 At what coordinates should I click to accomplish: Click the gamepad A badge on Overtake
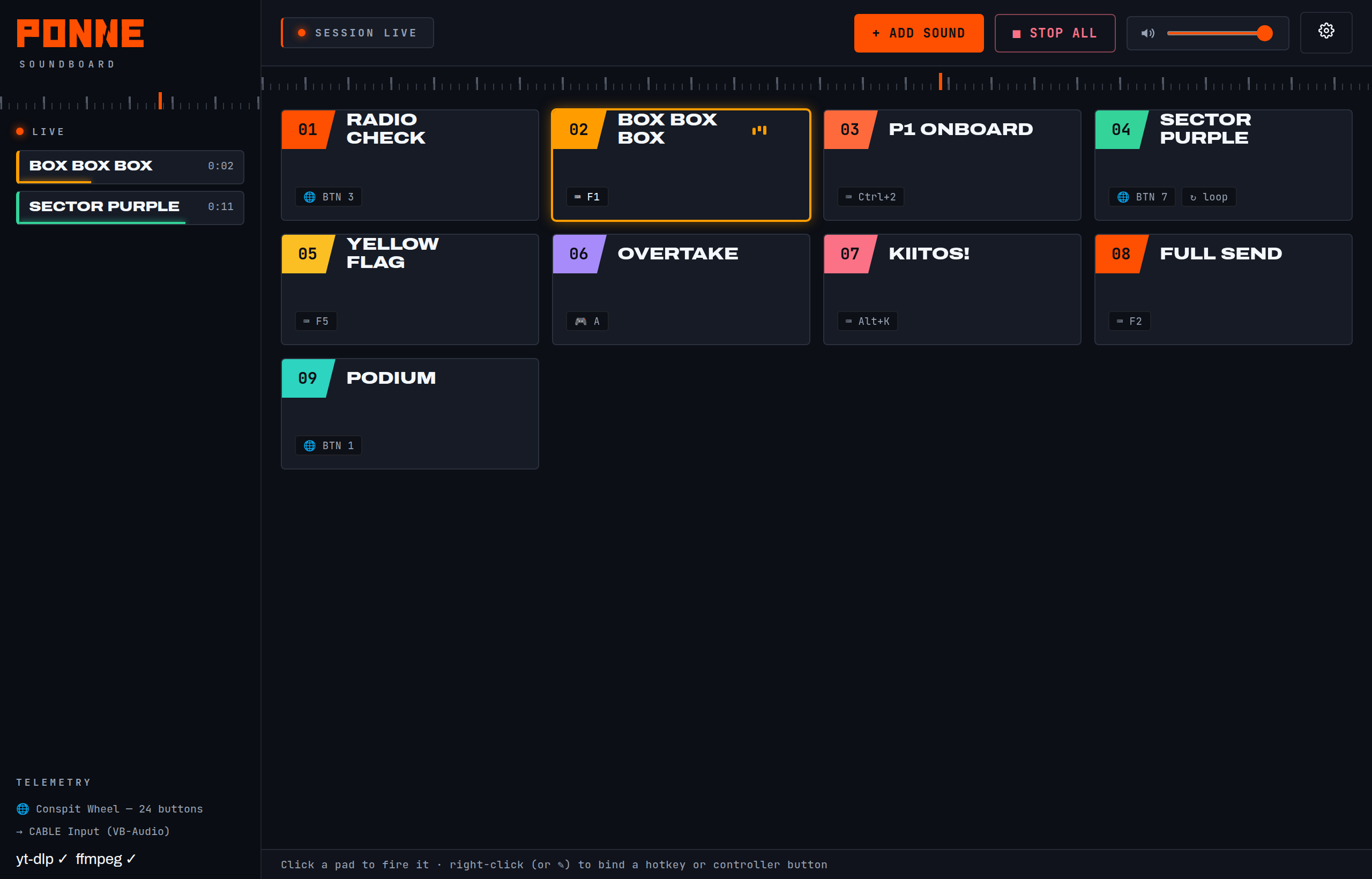pos(587,322)
